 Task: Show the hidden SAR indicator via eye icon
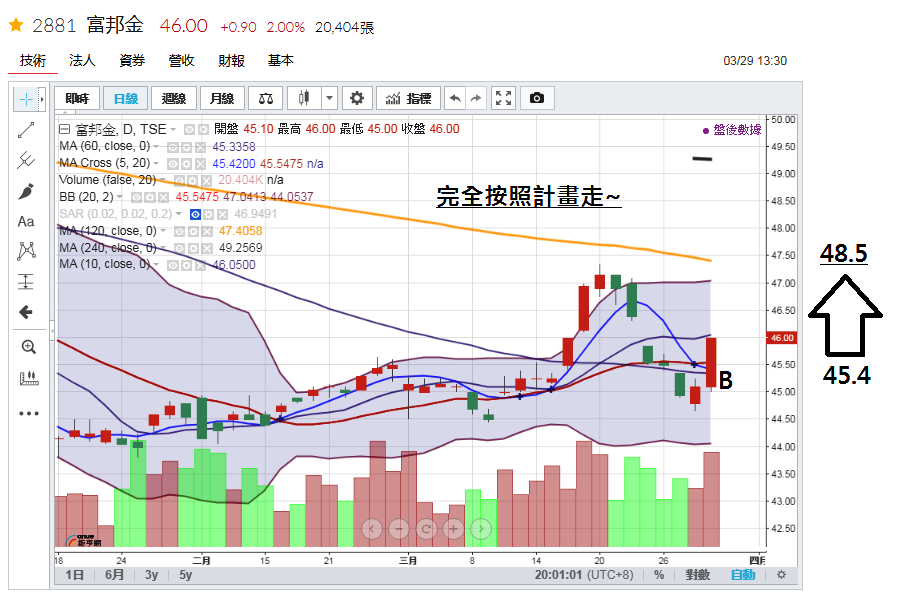click(x=195, y=215)
